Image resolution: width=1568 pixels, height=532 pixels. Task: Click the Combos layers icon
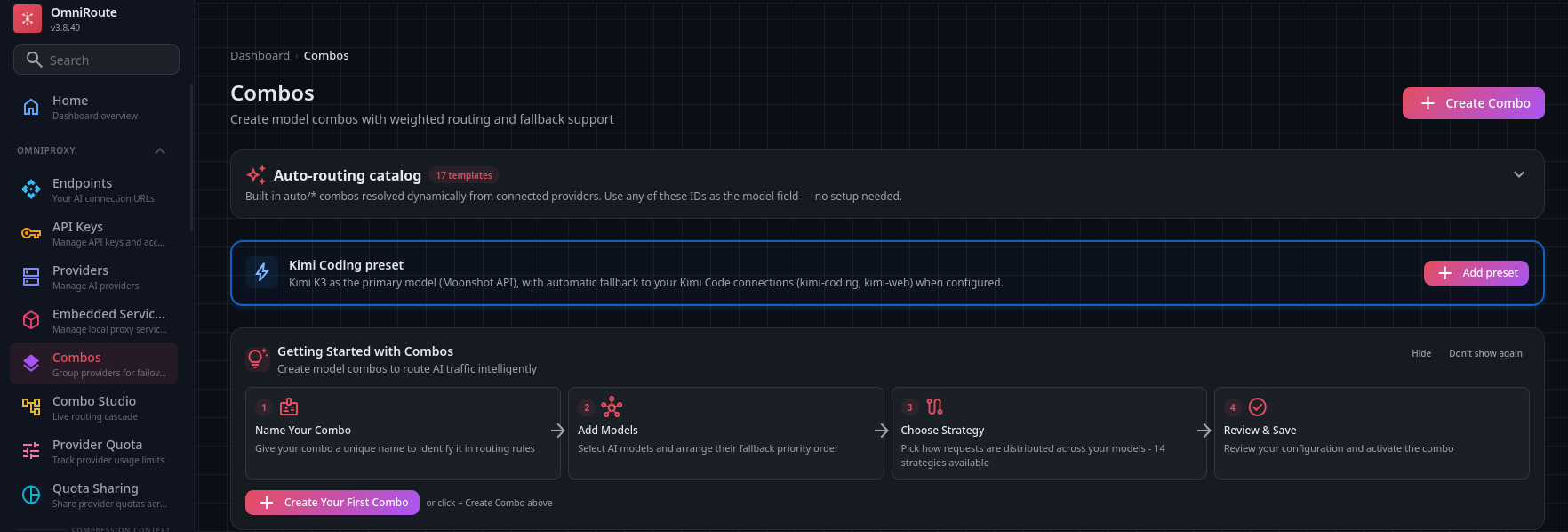(31, 364)
